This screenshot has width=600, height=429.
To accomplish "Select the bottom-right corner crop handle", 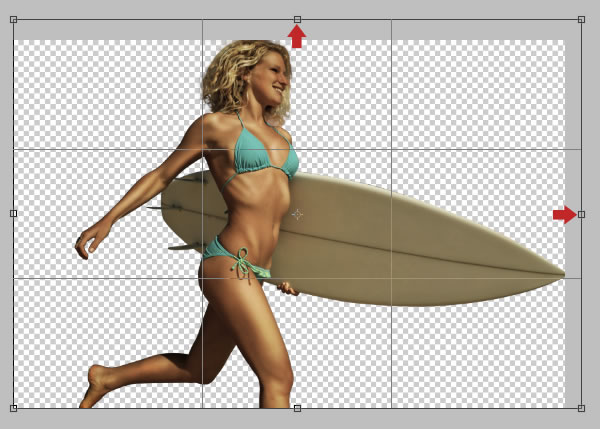I will [x=581, y=408].
